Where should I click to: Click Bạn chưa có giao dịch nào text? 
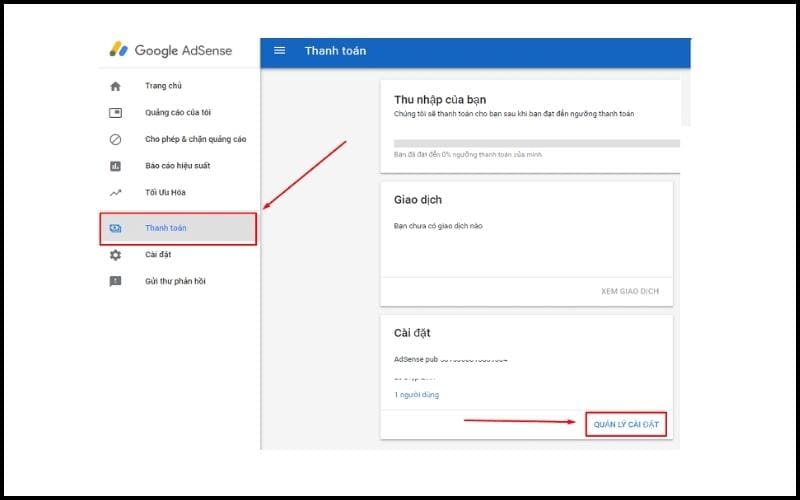[x=438, y=226]
